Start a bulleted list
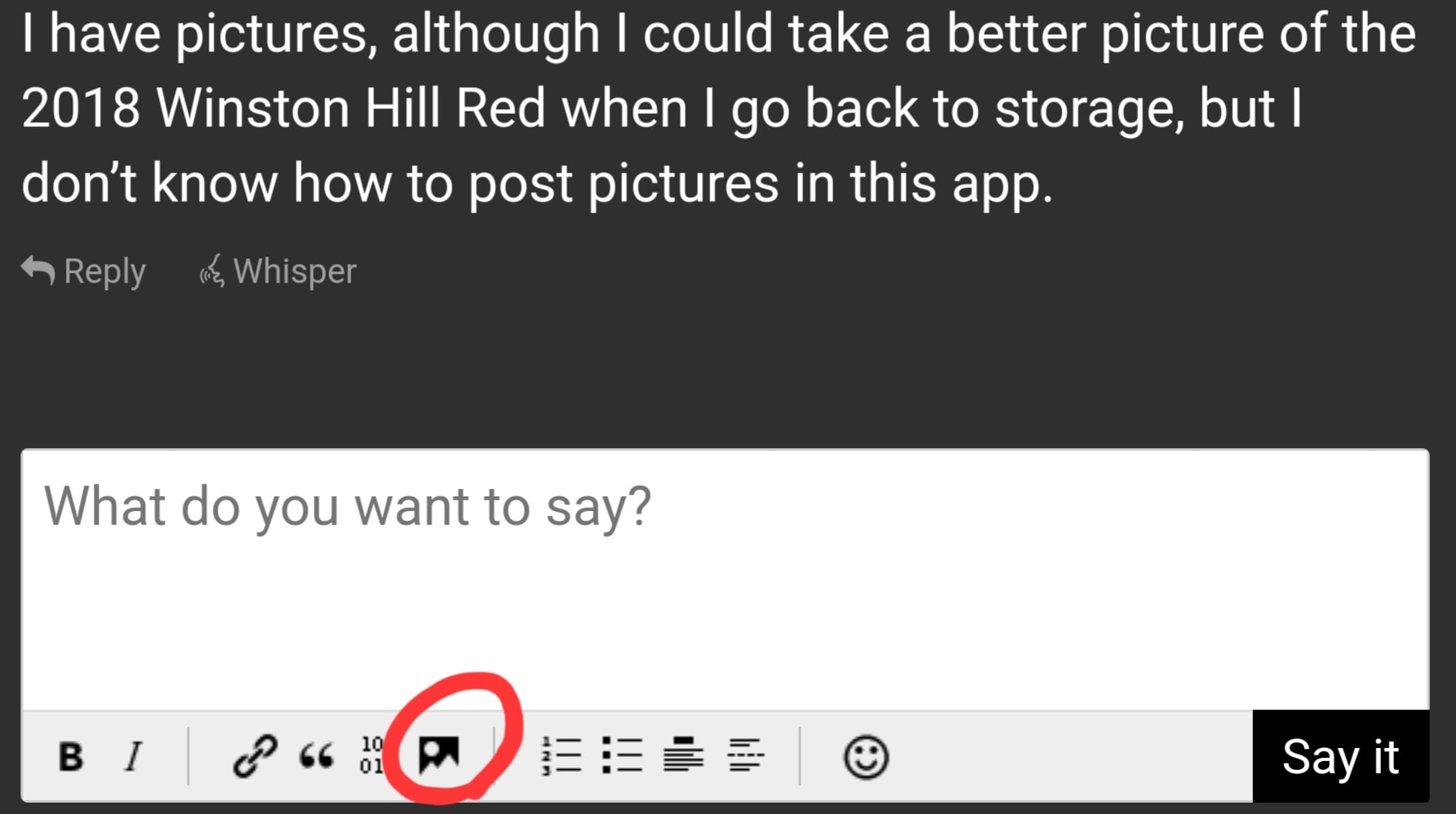Screen dimensions: 1456x814 [x=622, y=755]
